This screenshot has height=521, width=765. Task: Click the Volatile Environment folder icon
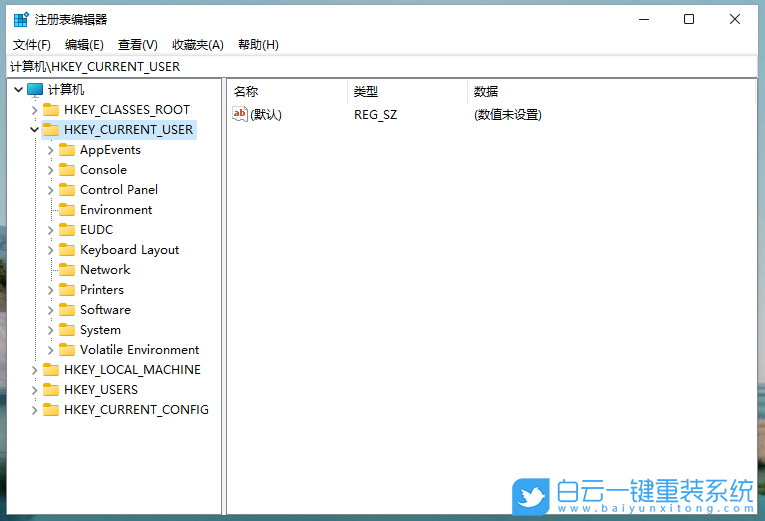pos(67,350)
